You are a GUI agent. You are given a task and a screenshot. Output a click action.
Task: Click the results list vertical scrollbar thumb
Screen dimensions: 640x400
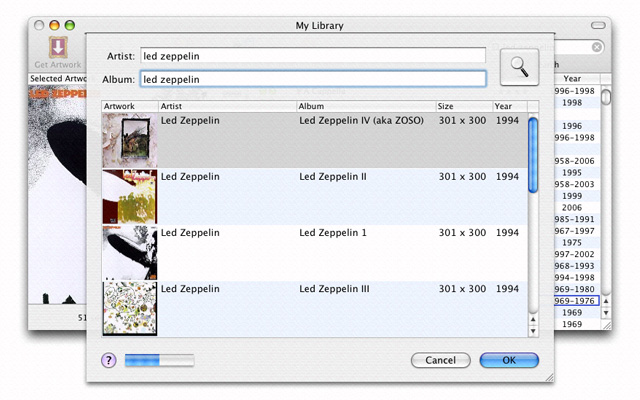click(x=533, y=155)
